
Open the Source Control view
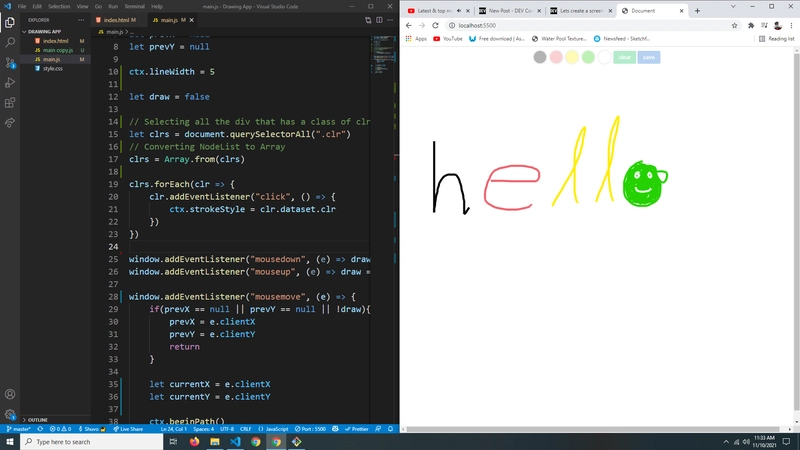pos(10,63)
